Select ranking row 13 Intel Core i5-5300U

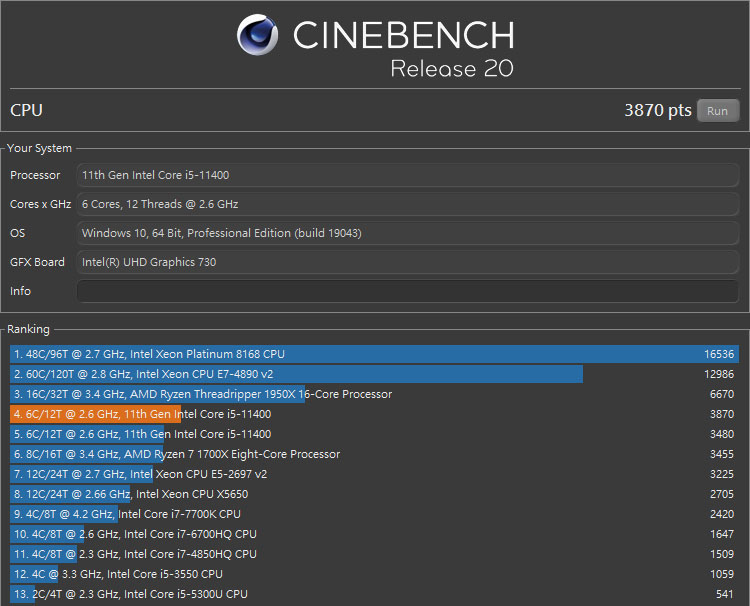point(375,595)
